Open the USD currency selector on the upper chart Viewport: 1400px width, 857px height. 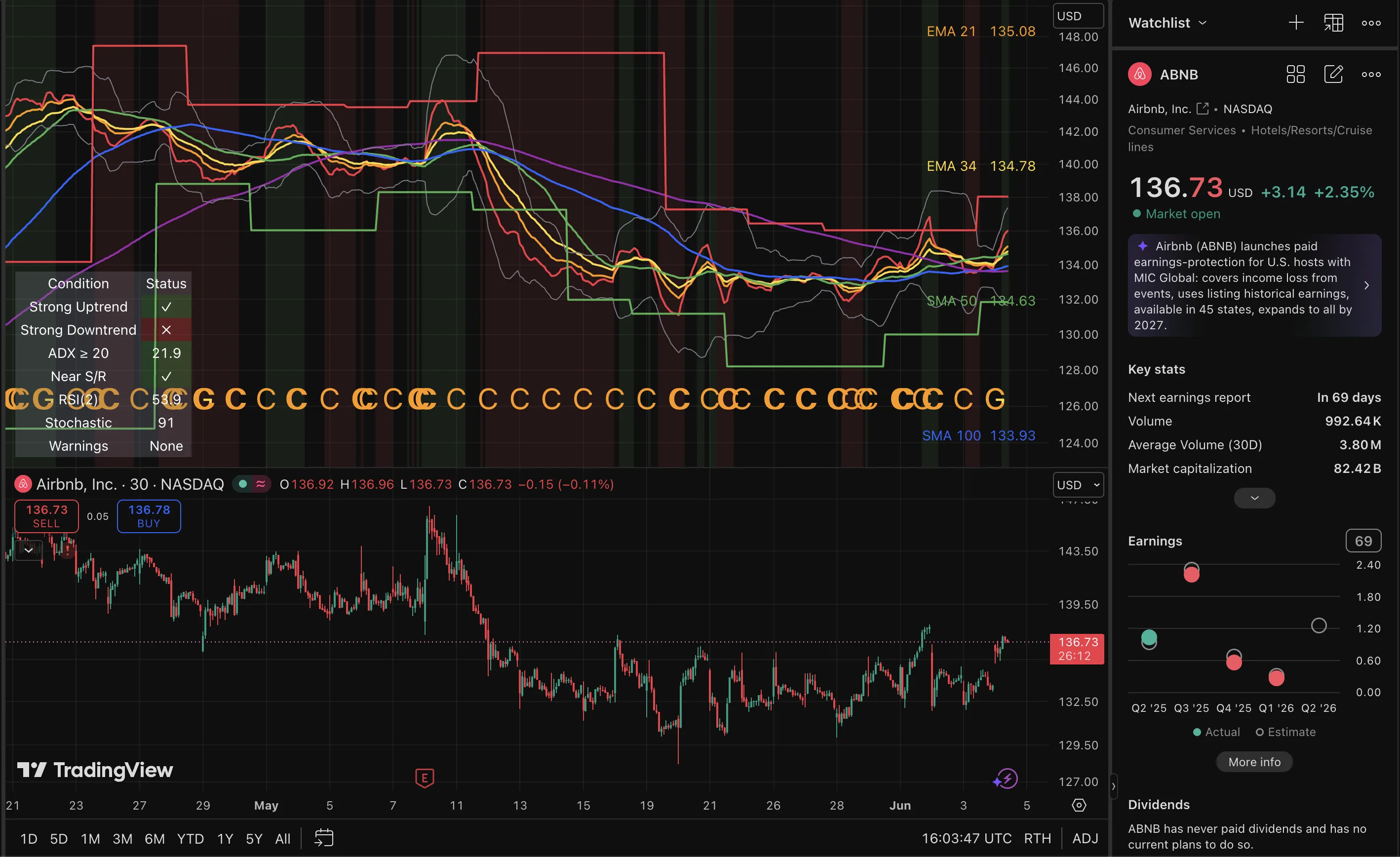tap(1078, 16)
